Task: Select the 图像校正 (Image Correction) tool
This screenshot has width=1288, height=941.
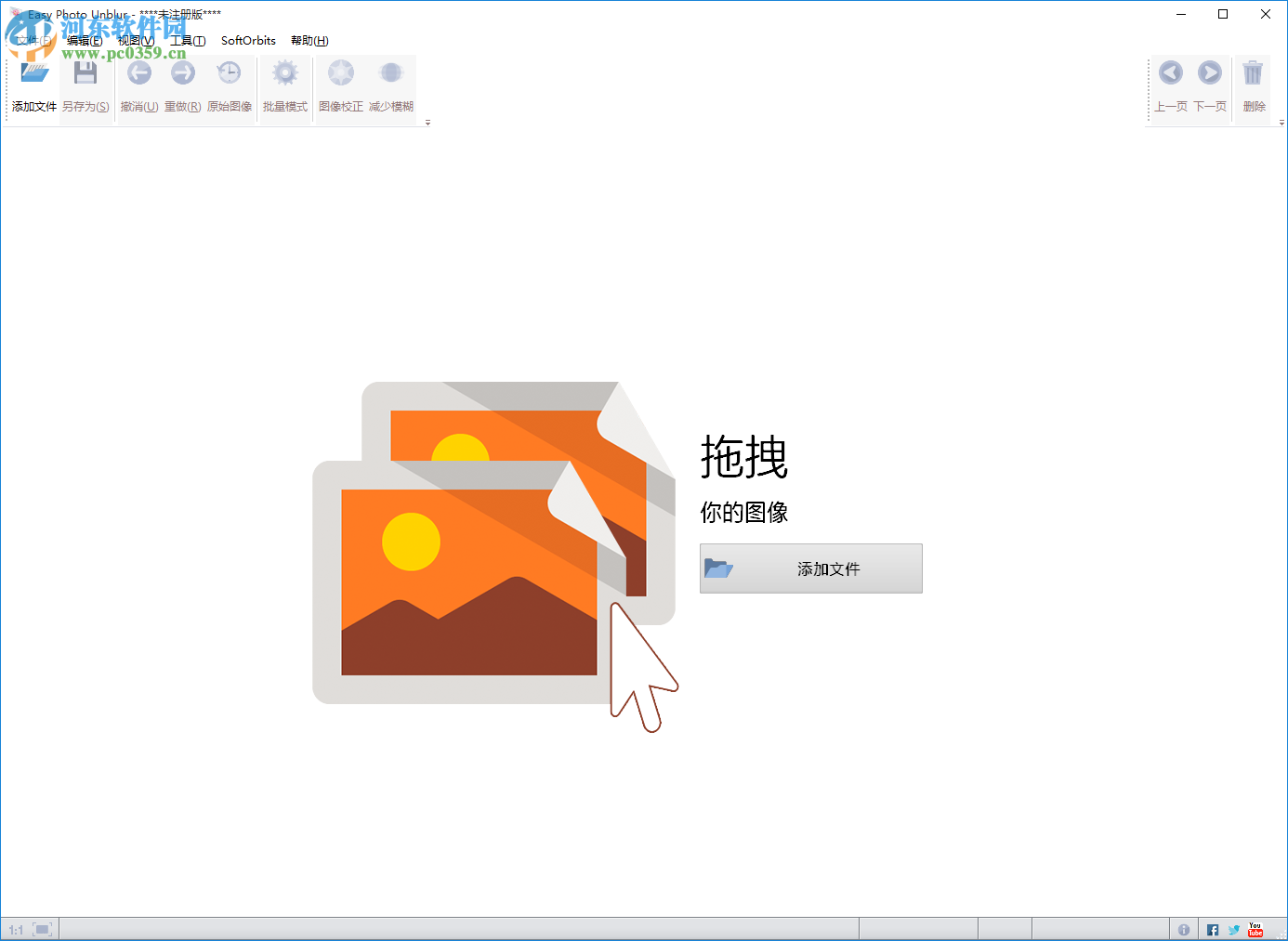Action: pyautogui.click(x=340, y=72)
